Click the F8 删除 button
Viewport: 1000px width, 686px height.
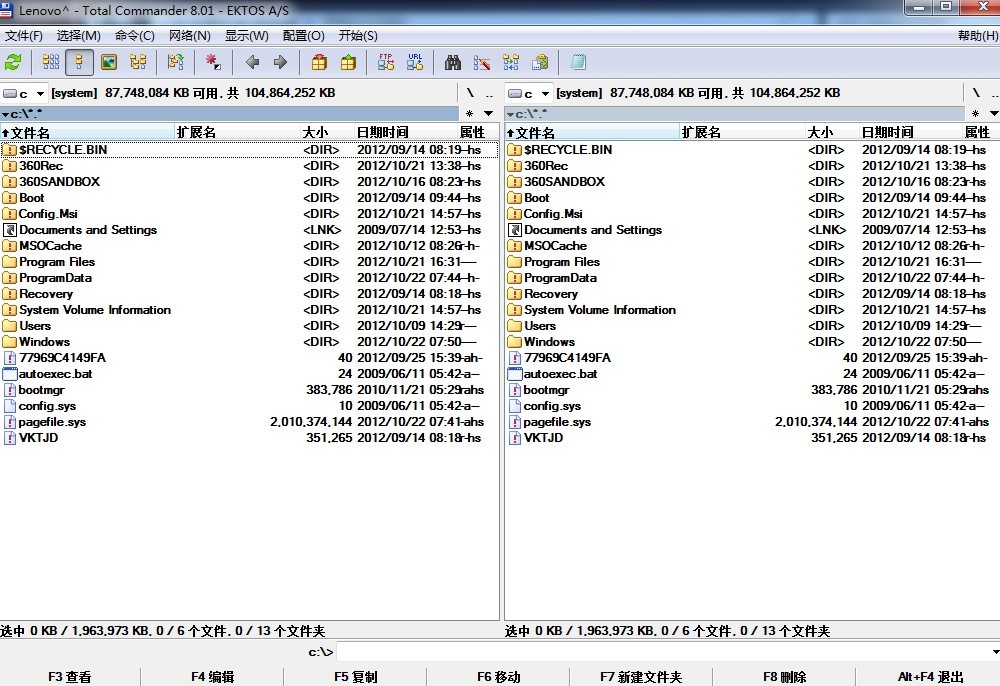point(784,676)
